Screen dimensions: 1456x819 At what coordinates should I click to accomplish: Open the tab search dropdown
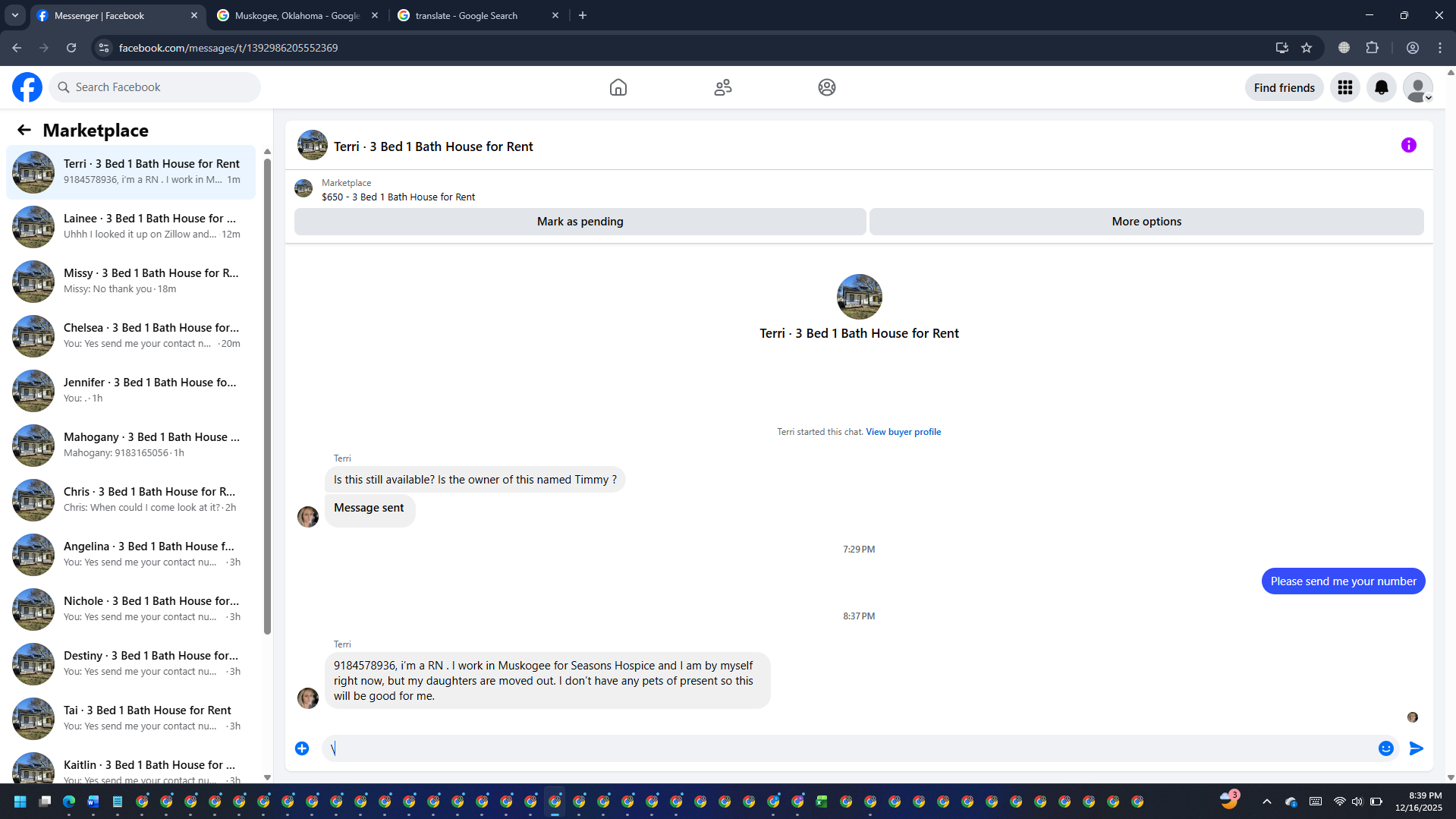point(15,15)
